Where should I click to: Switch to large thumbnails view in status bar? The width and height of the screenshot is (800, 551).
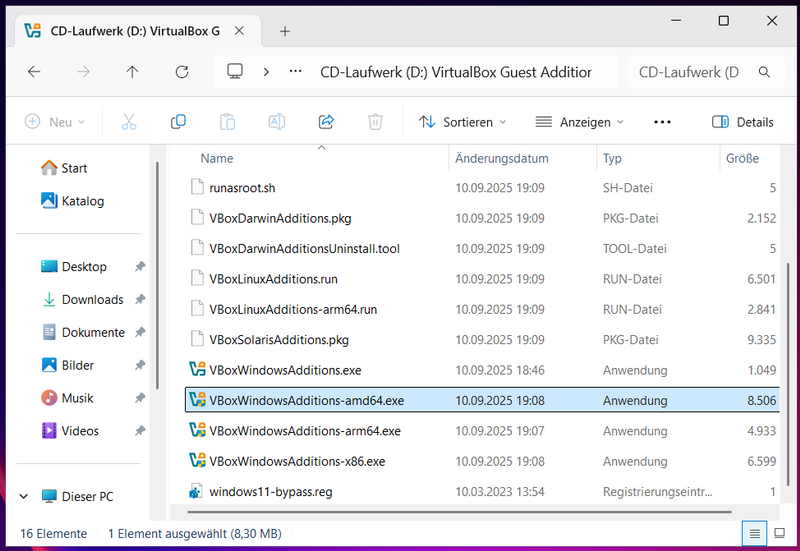click(x=780, y=533)
